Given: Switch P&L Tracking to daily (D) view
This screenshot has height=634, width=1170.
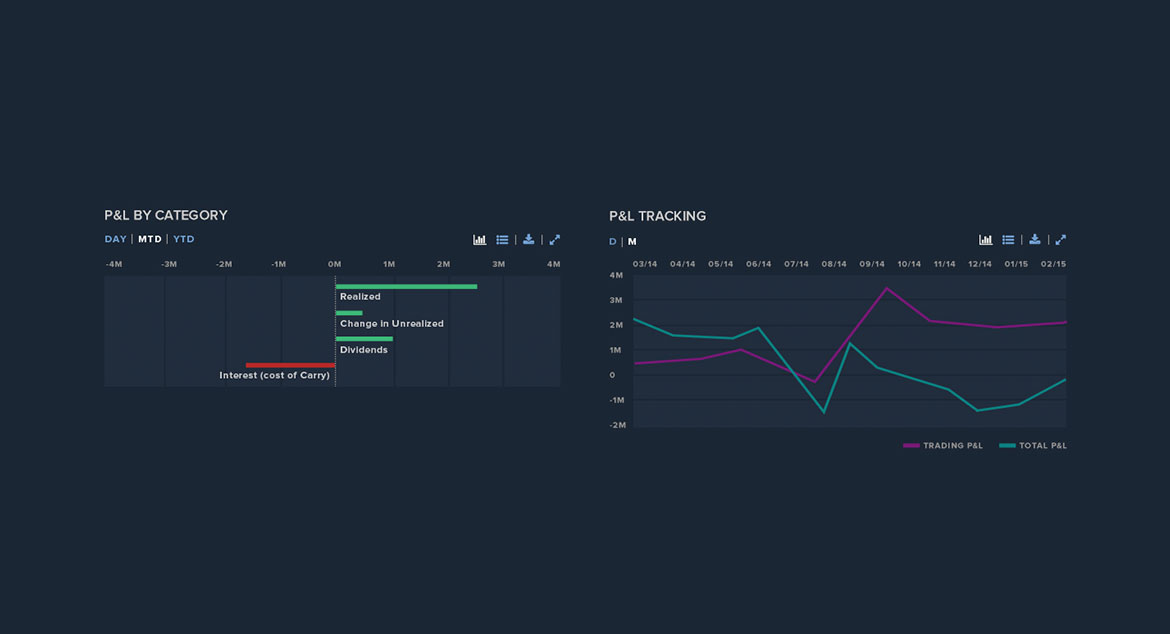Looking at the screenshot, I should coord(613,242).
